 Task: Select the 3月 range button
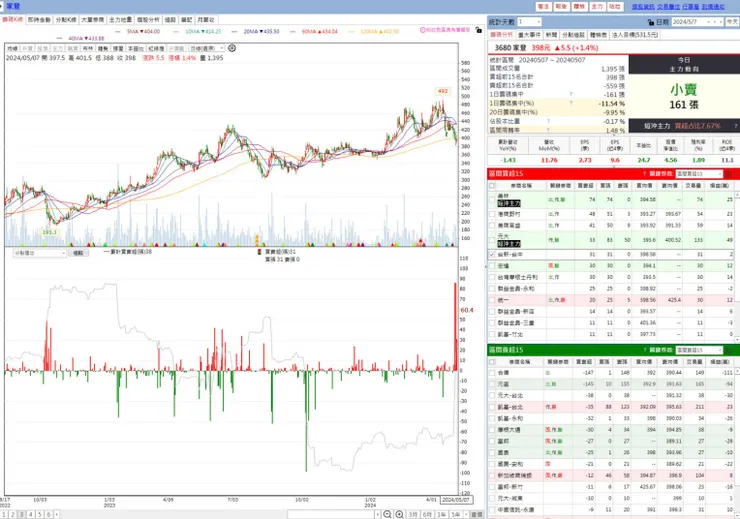click(x=413, y=514)
